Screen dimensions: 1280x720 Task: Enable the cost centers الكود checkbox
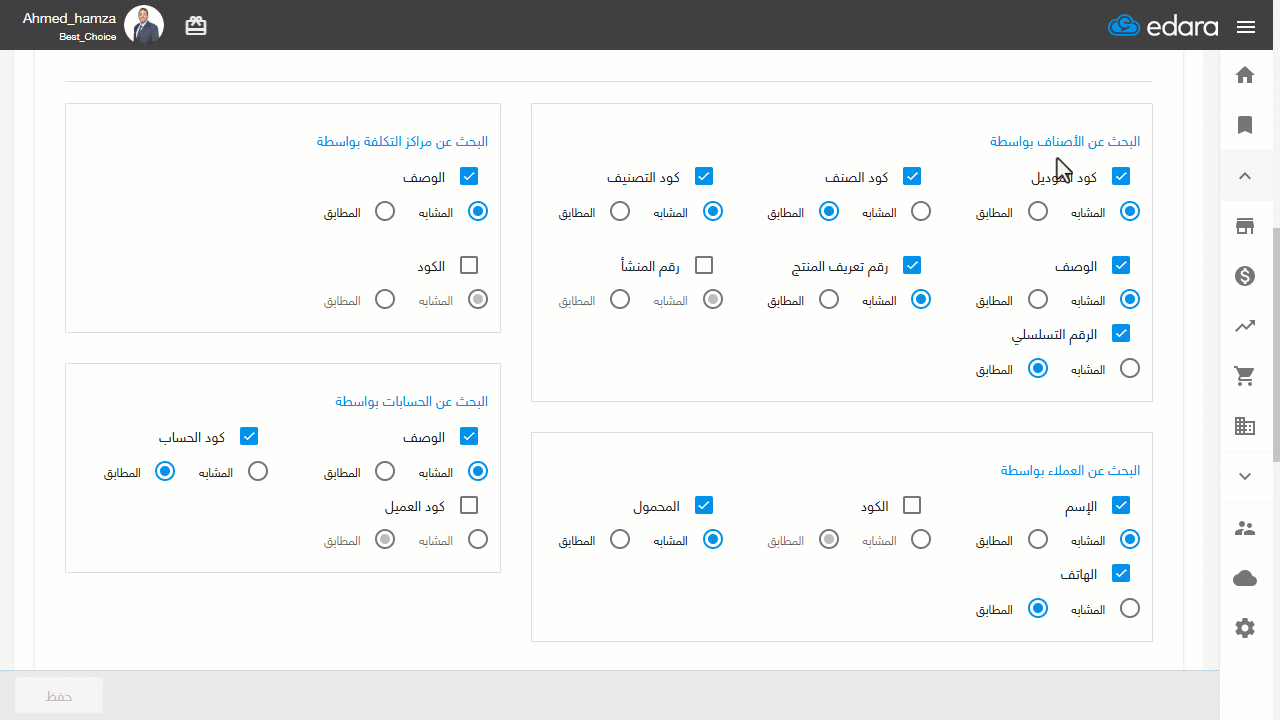tap(469, 265)
